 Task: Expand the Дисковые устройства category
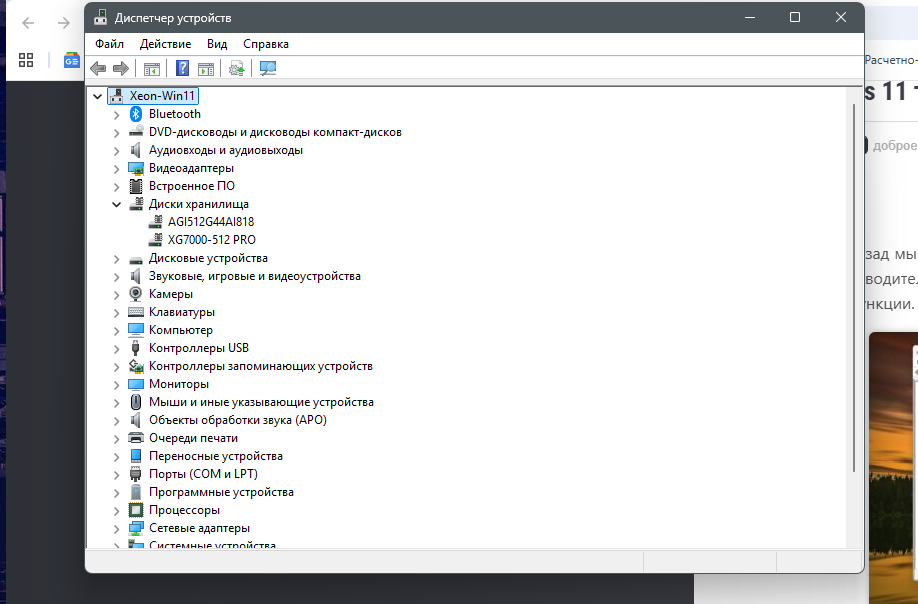[117, 259]
